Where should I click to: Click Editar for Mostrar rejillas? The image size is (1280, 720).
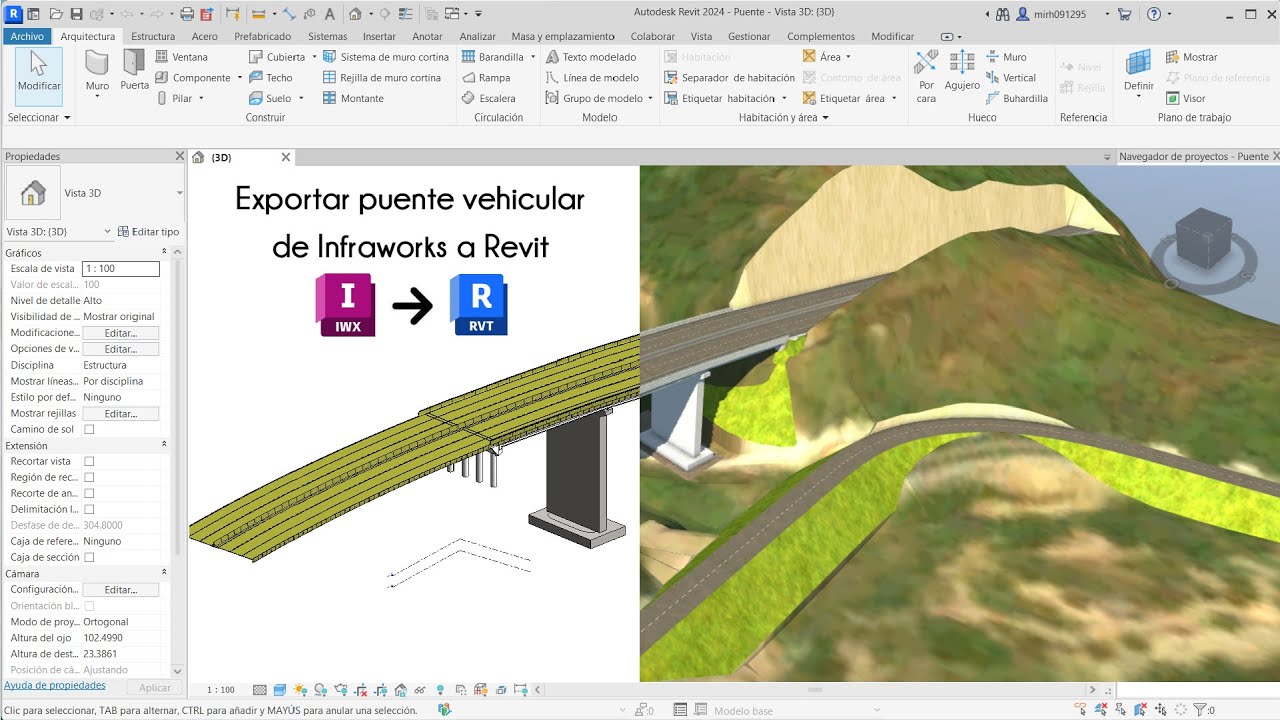tap(120, 413)
